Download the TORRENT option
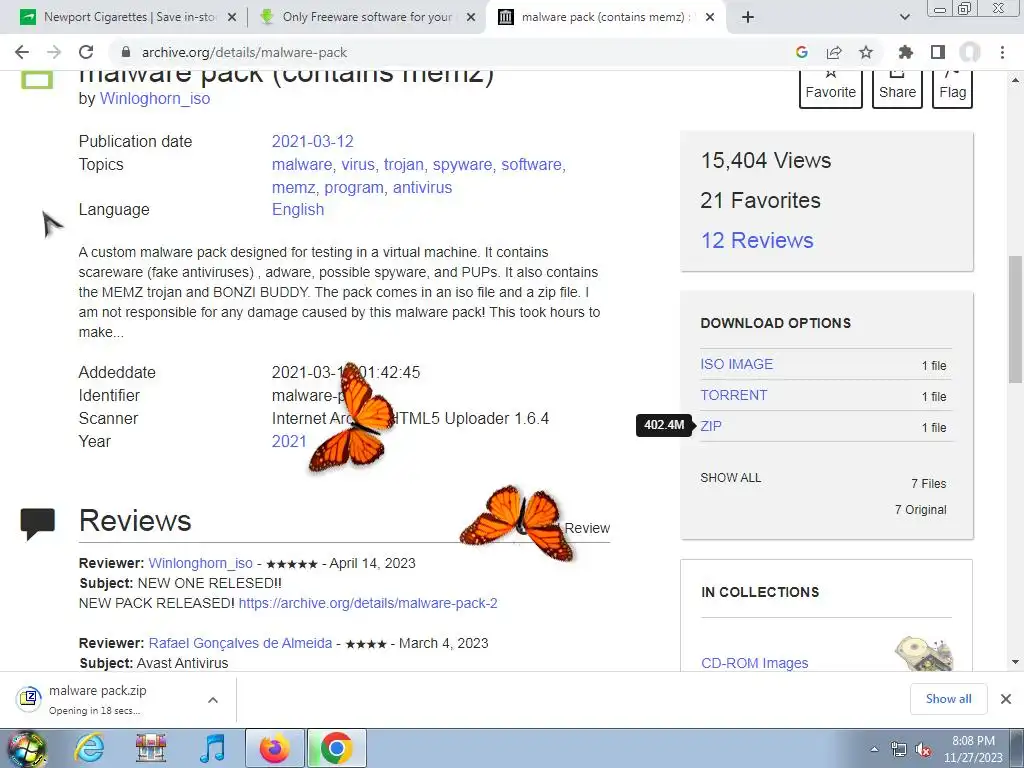The width and height of the screenshot is (1024, 768). coord(734,395)
